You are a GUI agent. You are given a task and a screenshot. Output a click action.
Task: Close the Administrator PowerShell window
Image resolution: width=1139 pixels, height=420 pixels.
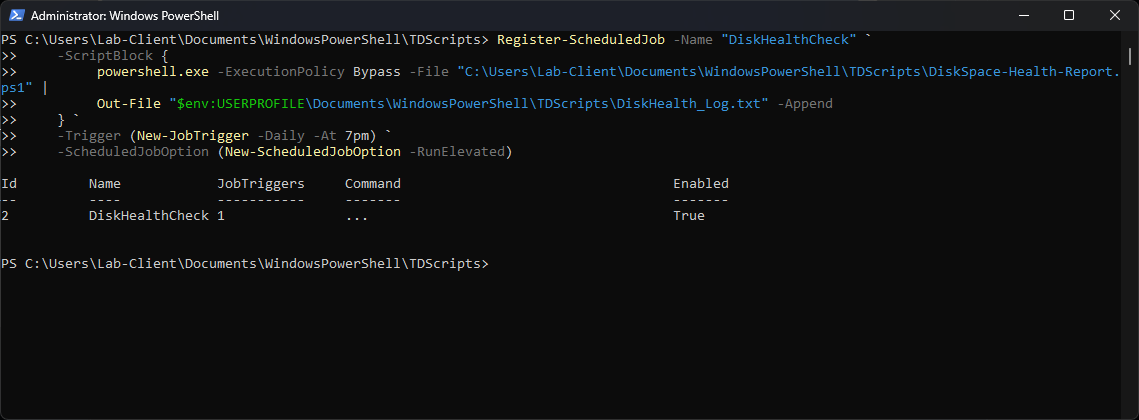1115,15
